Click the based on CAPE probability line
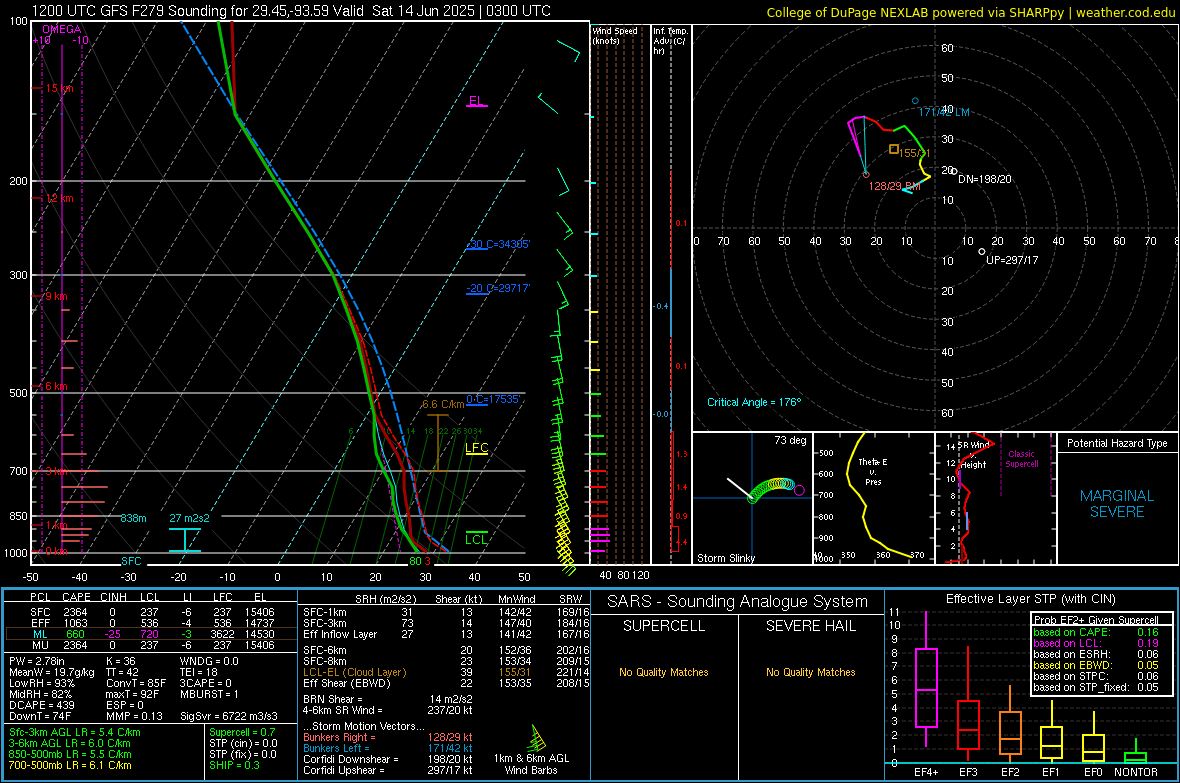Image resolution: width=1180 pixels, height=783 pixels. [1096, 632]
